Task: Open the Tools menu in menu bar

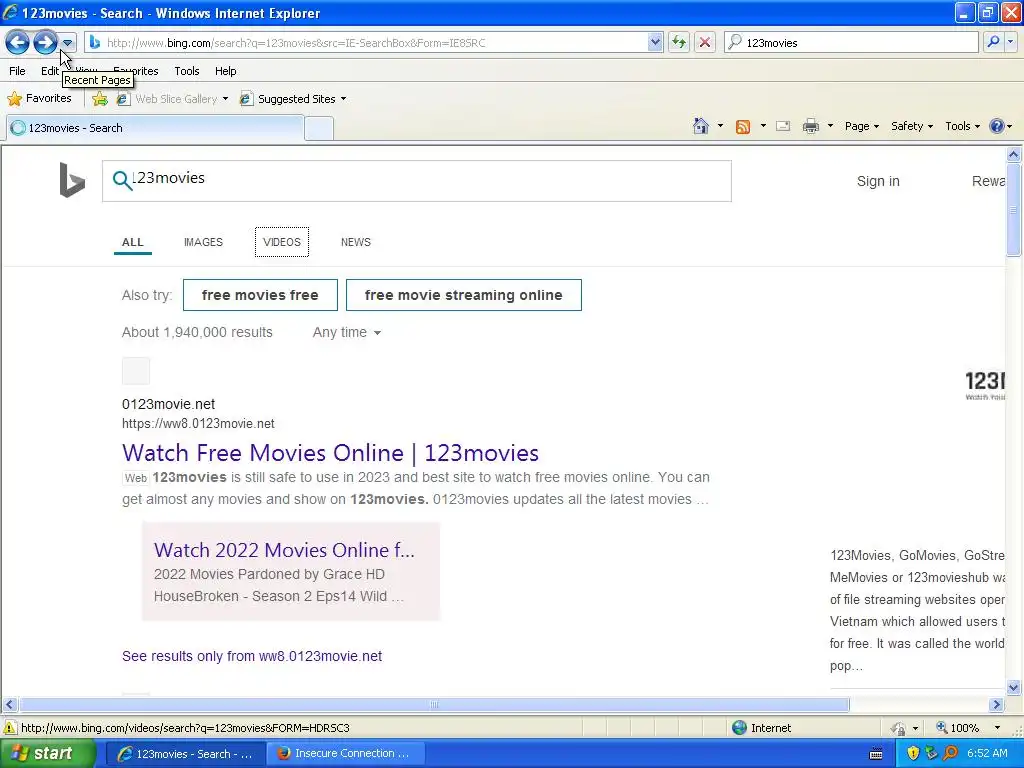Action: tap(187, 71)
